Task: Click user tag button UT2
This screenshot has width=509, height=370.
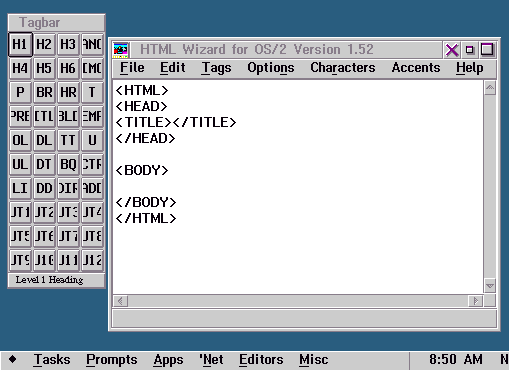Action: 44,212
